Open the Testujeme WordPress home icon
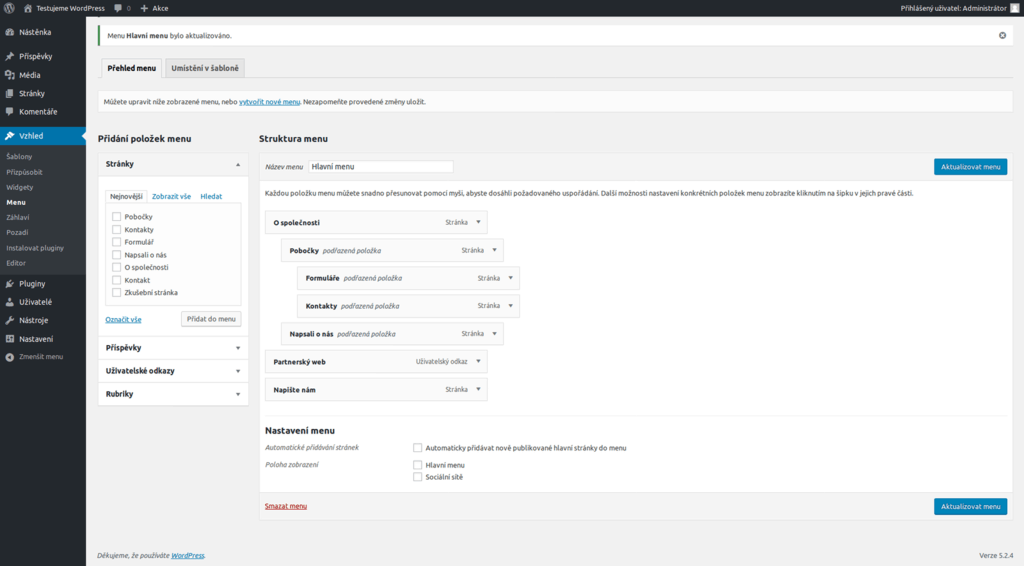The image size is (1024, 566). (x=27, y=8)
